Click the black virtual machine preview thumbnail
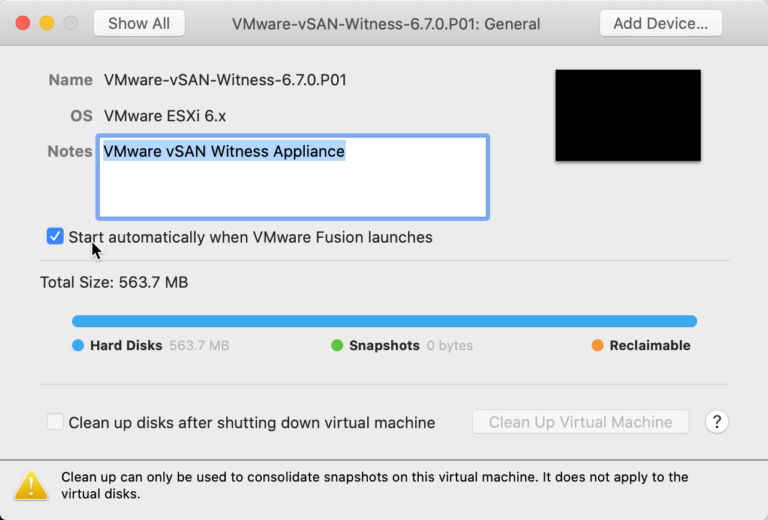Screen dimensions: 768x520 click(x=628, y=115)
